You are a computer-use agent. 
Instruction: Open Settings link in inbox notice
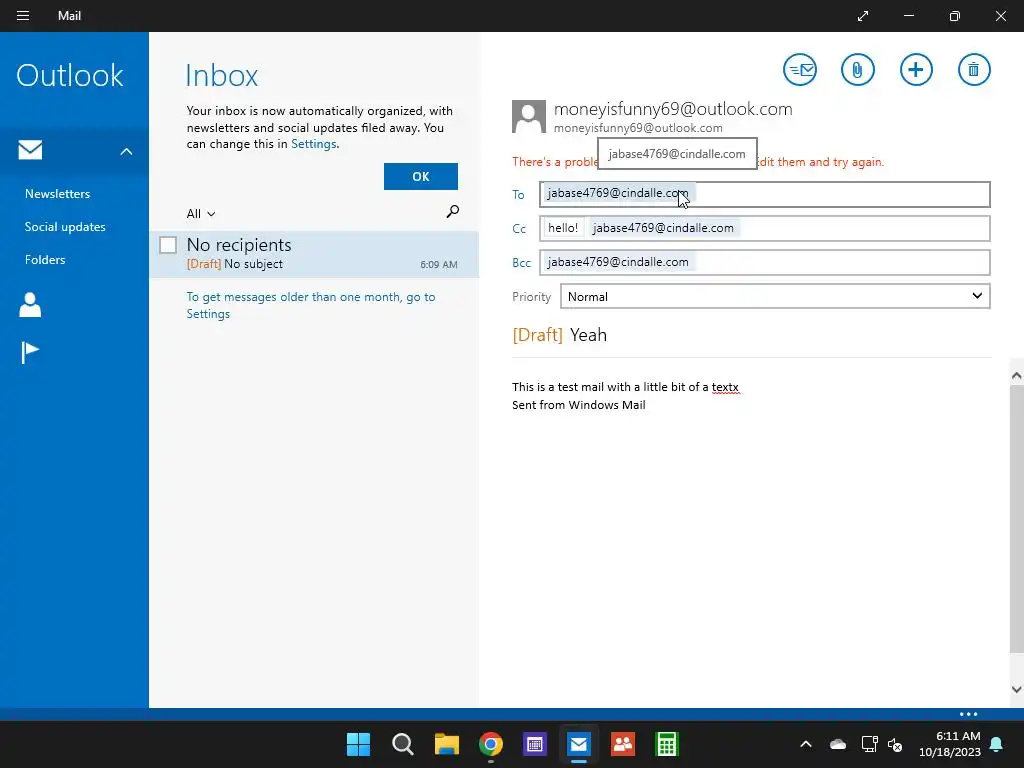tap(313, 144)
